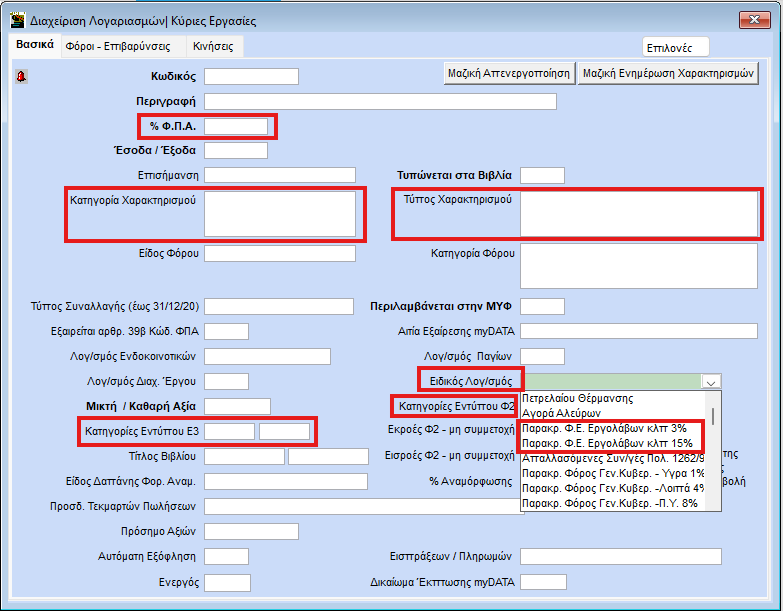Go to the Βασικά tab
Screen dimensions: 783x611
click(x=34, y=46)
